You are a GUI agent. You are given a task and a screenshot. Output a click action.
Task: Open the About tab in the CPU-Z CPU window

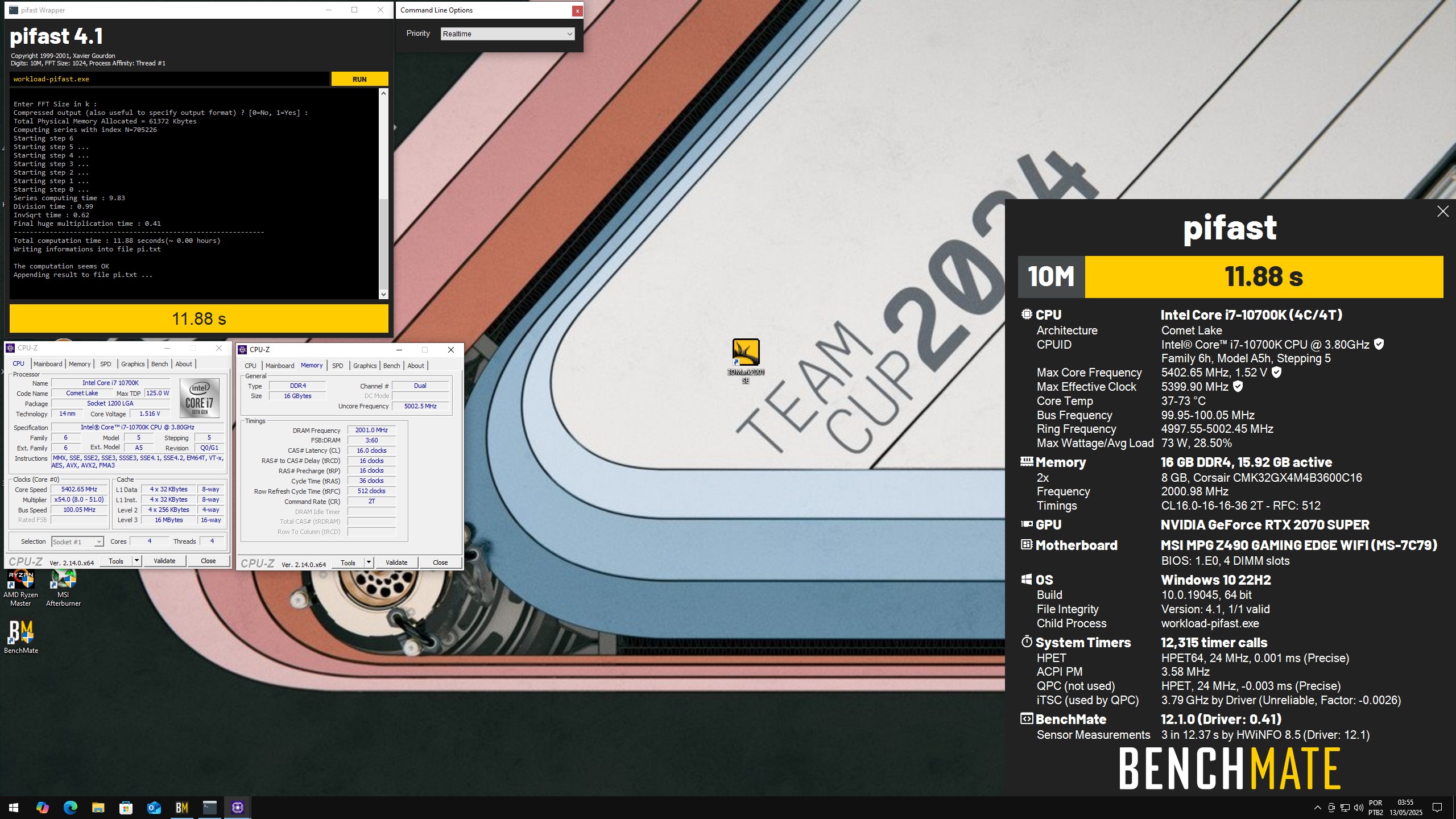click(x=184, y=364)
